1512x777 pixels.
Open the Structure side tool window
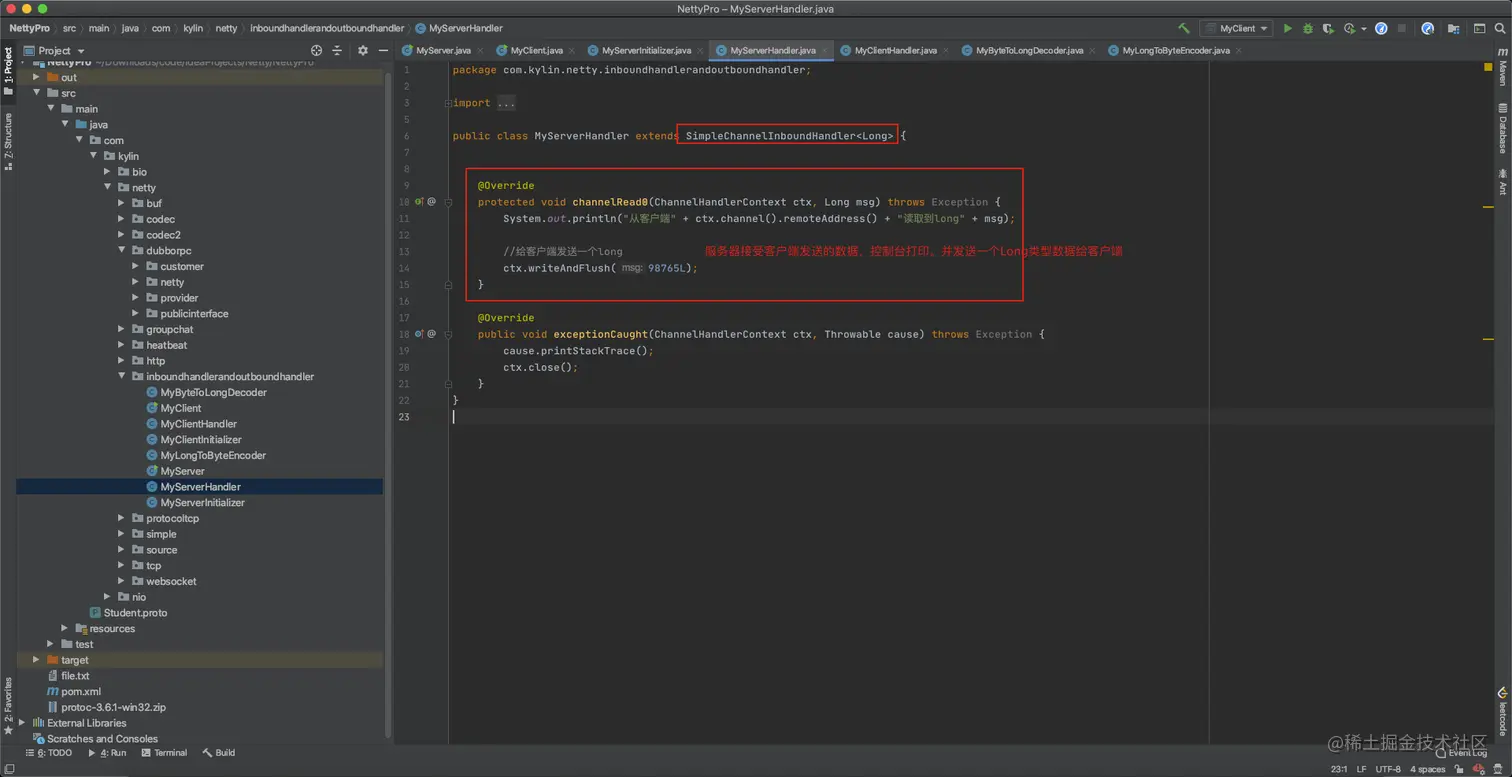coord(8,141)
